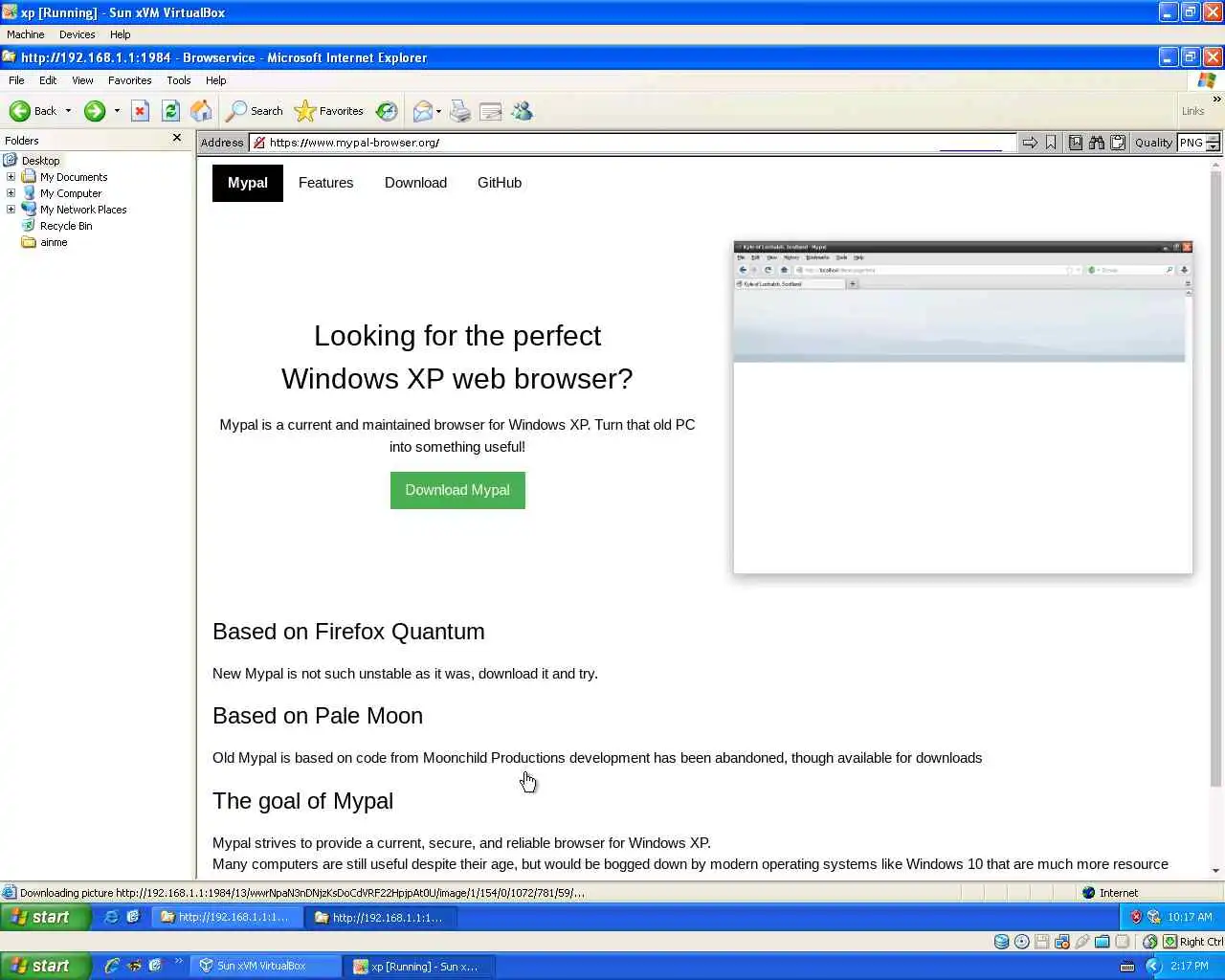Refresh the page using the green arrows icon
The image size is (1225, 980).
click(x=170, y=111)
